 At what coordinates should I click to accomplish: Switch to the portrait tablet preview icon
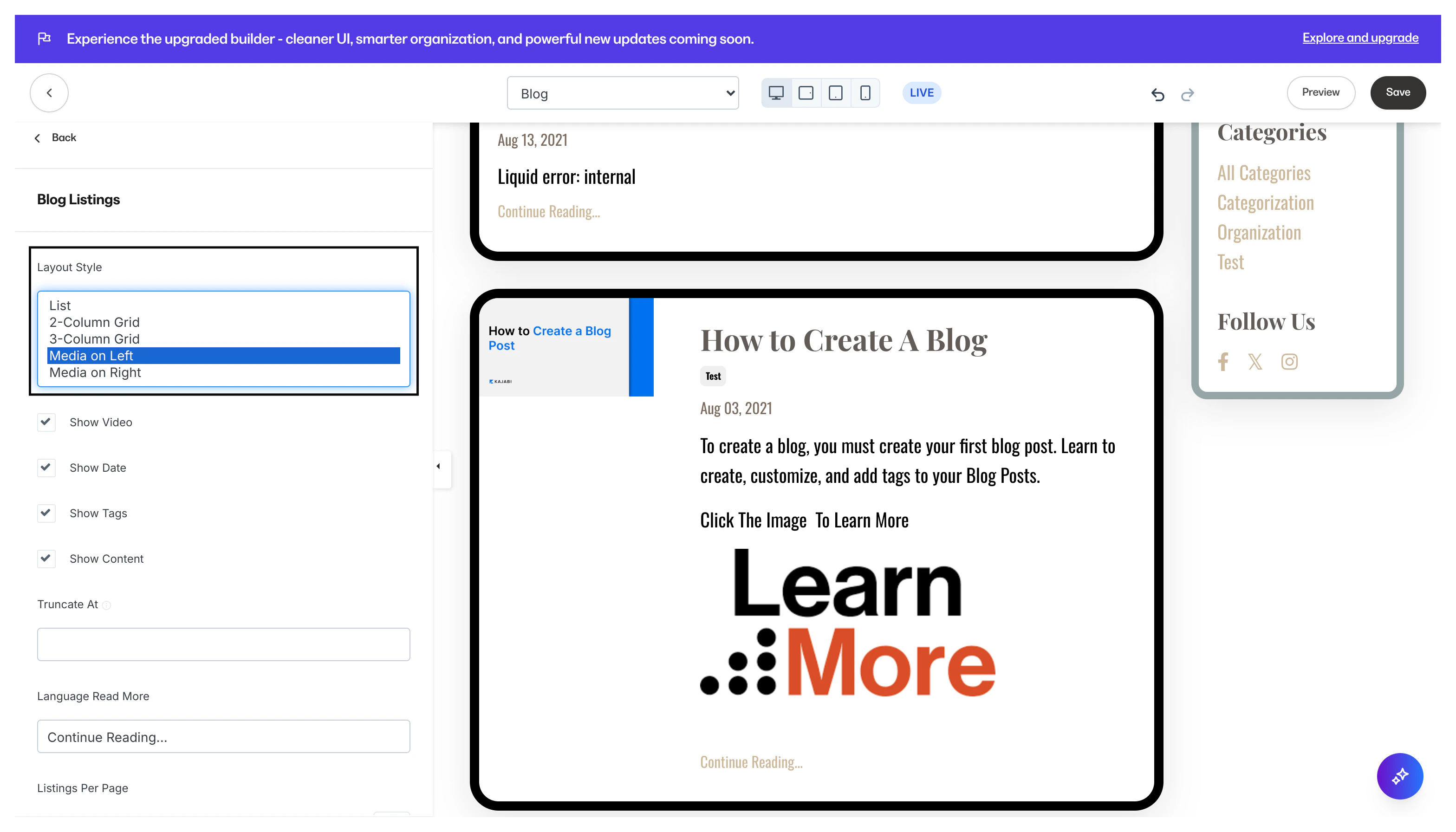[835, 93]
